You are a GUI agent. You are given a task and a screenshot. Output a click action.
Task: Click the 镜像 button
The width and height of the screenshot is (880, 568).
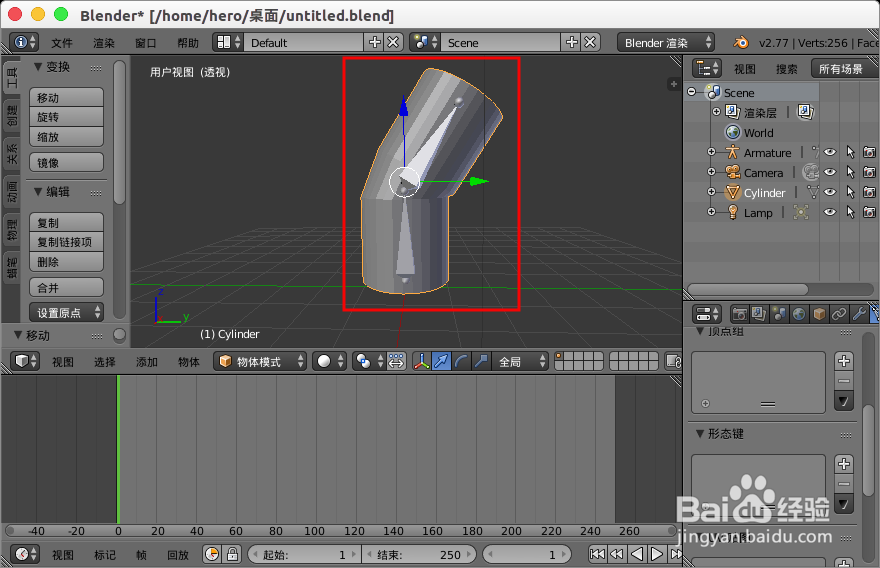tap(66, 163)
